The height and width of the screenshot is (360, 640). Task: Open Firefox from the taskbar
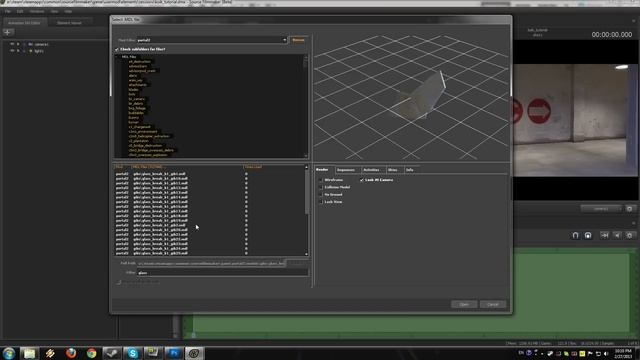pyautogui.click(x=71, y=353)
